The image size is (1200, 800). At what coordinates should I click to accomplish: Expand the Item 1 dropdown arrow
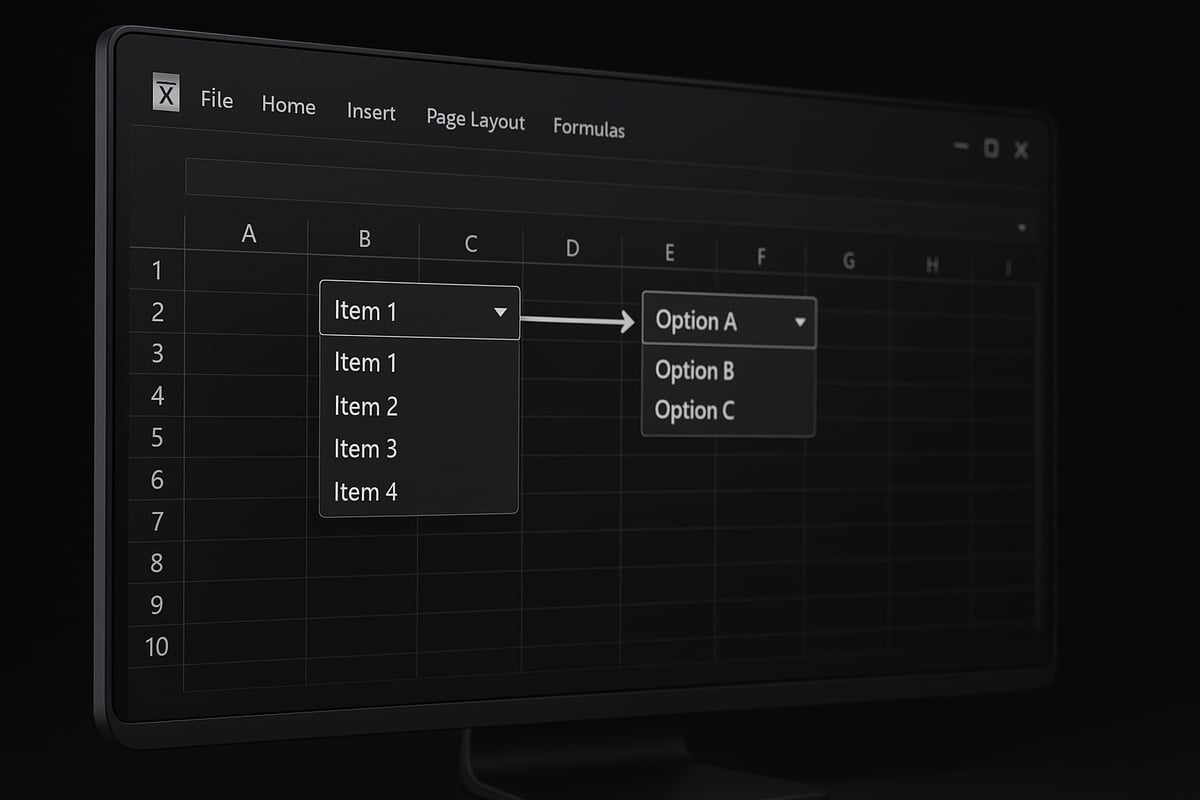pyautogui.click(x=501, y=312)
